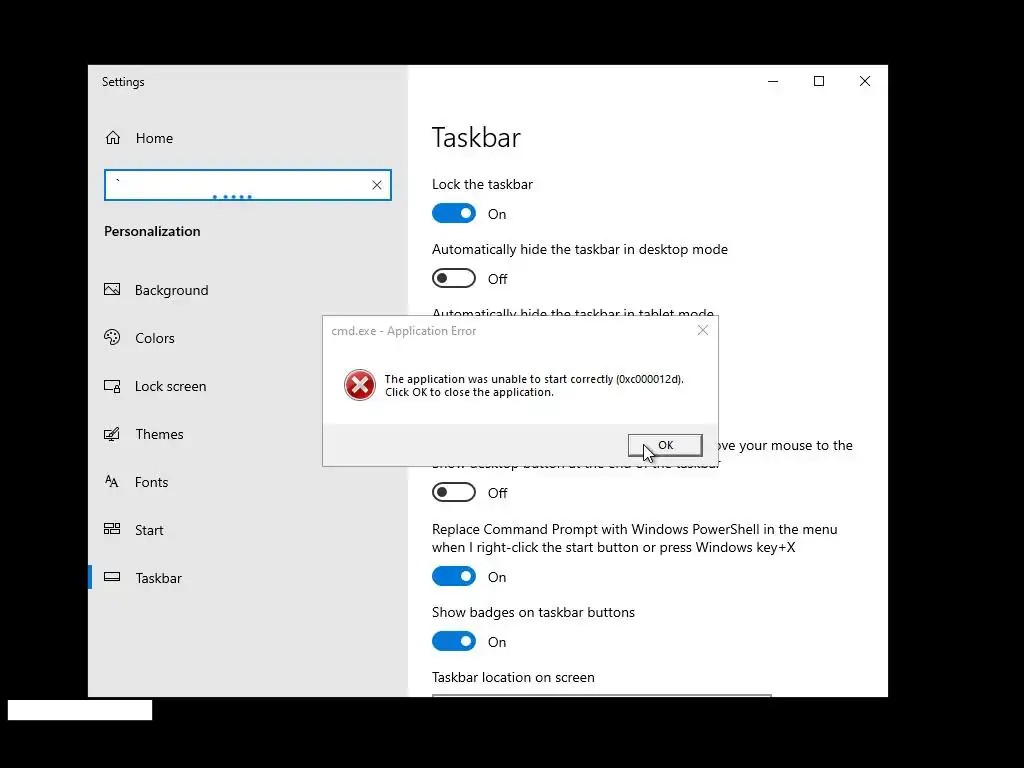This screenshot has height=768, width=1024.
Task: Click the Colors palette icon
Action: click(112, 337)
